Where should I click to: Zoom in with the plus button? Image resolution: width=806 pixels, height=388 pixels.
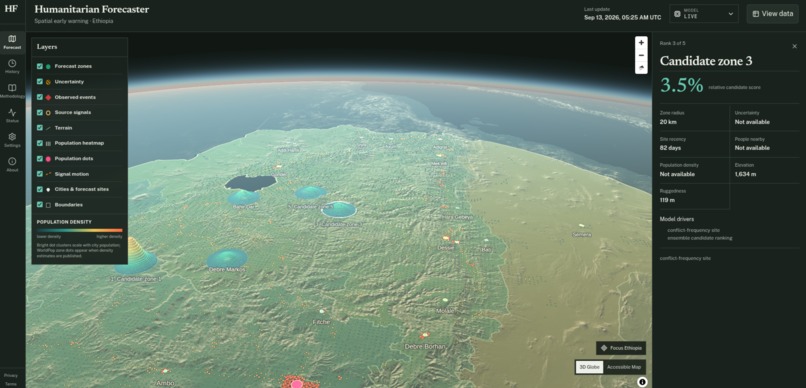tap(641, 43)
